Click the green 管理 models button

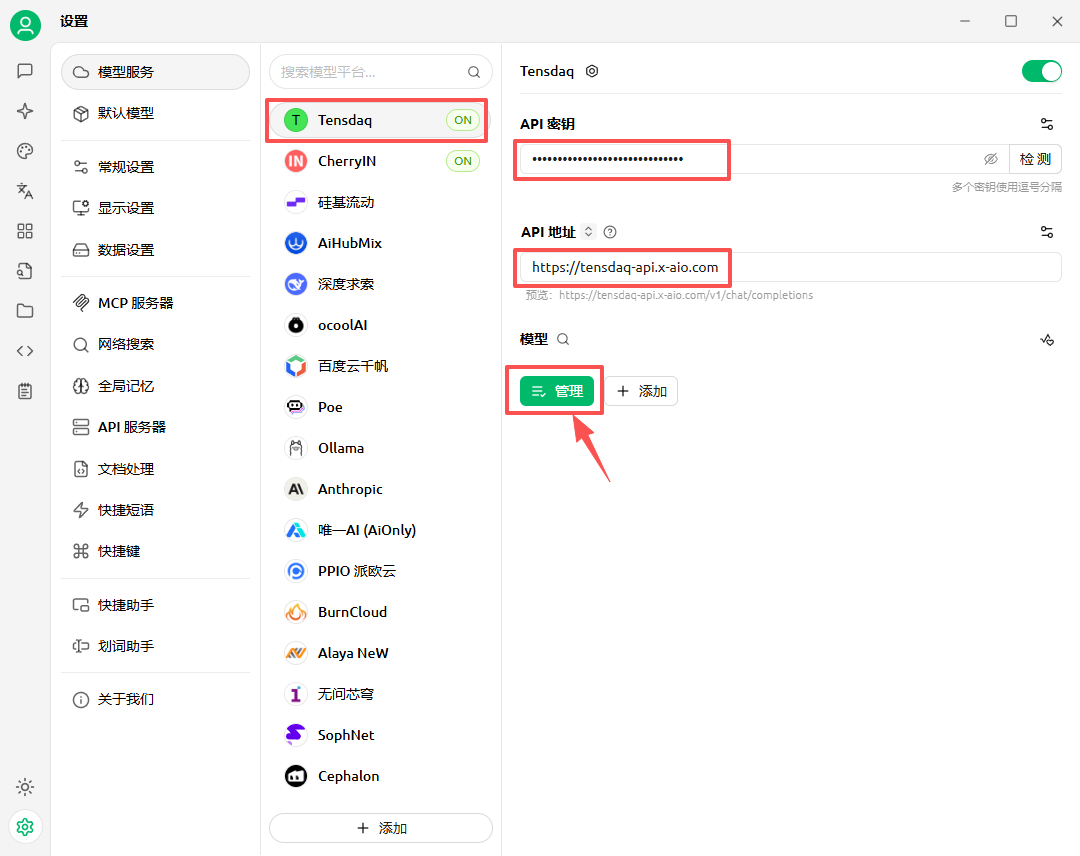pos(557,391)
